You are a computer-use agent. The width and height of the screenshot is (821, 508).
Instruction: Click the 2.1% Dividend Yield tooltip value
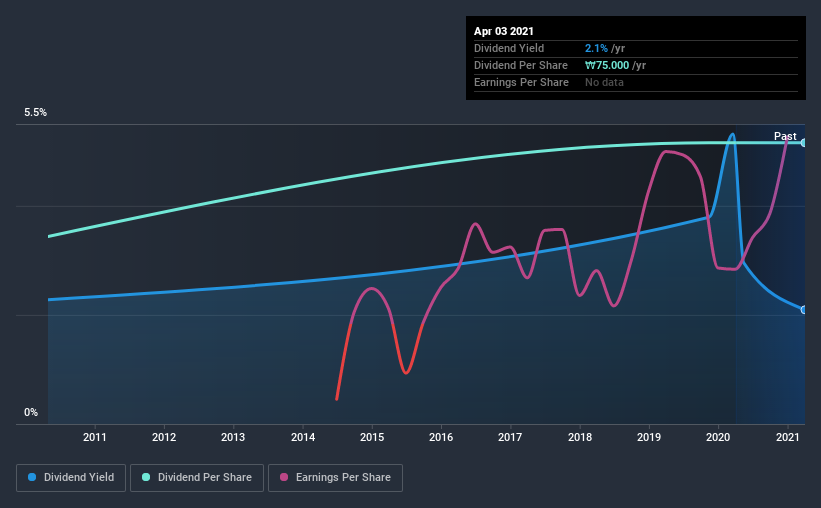[596, 48]
